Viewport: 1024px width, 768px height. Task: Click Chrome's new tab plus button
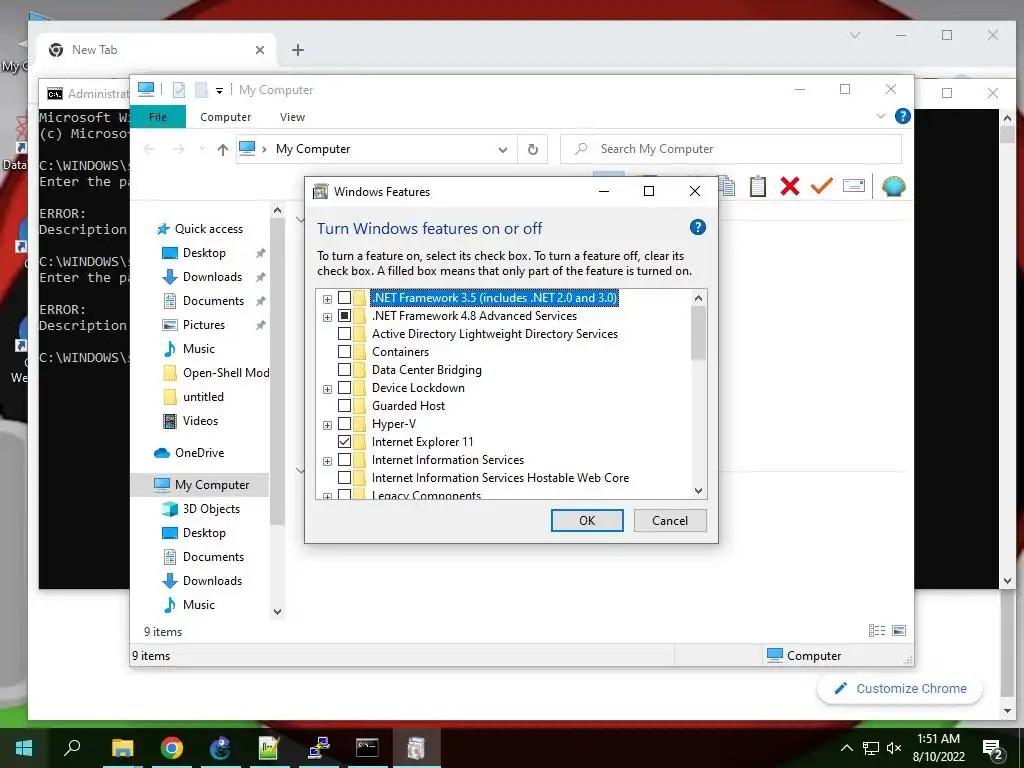(x=298, y=50)
